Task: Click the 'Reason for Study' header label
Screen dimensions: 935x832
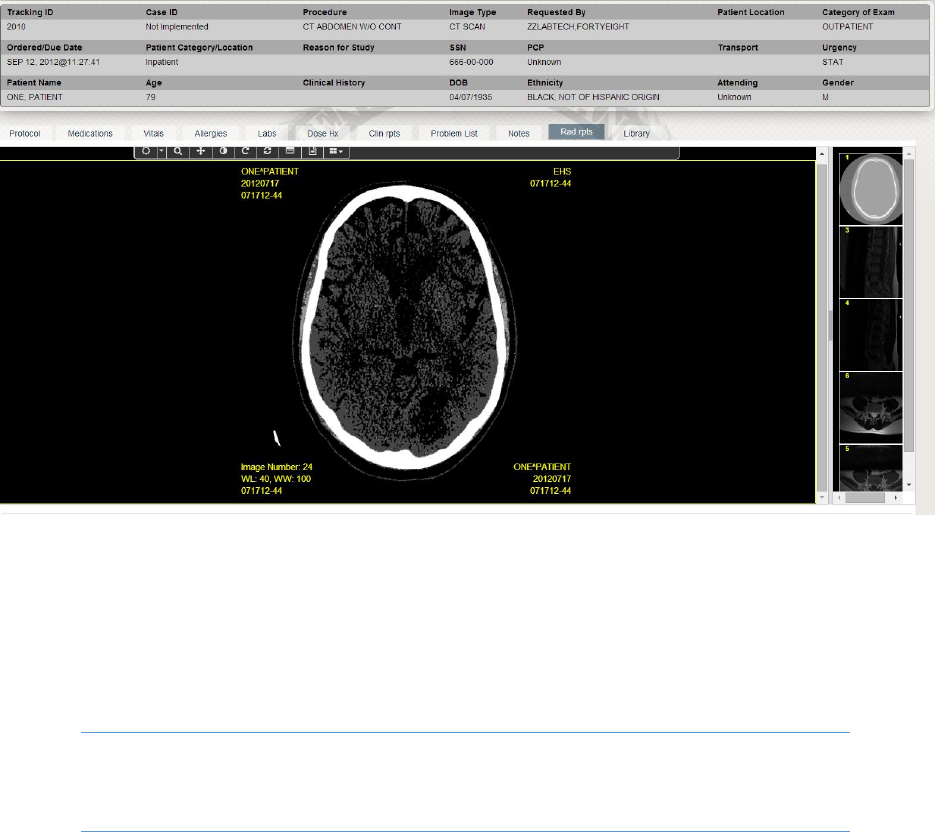Action: (338, 47)
